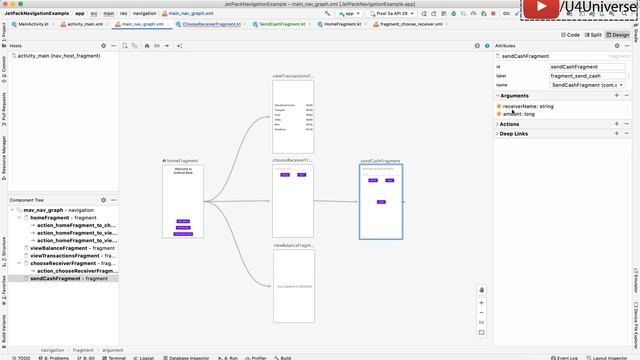640x360 pixels.
Task: Click navigation folder in breadcrumb path
Action: pos(144,13)
